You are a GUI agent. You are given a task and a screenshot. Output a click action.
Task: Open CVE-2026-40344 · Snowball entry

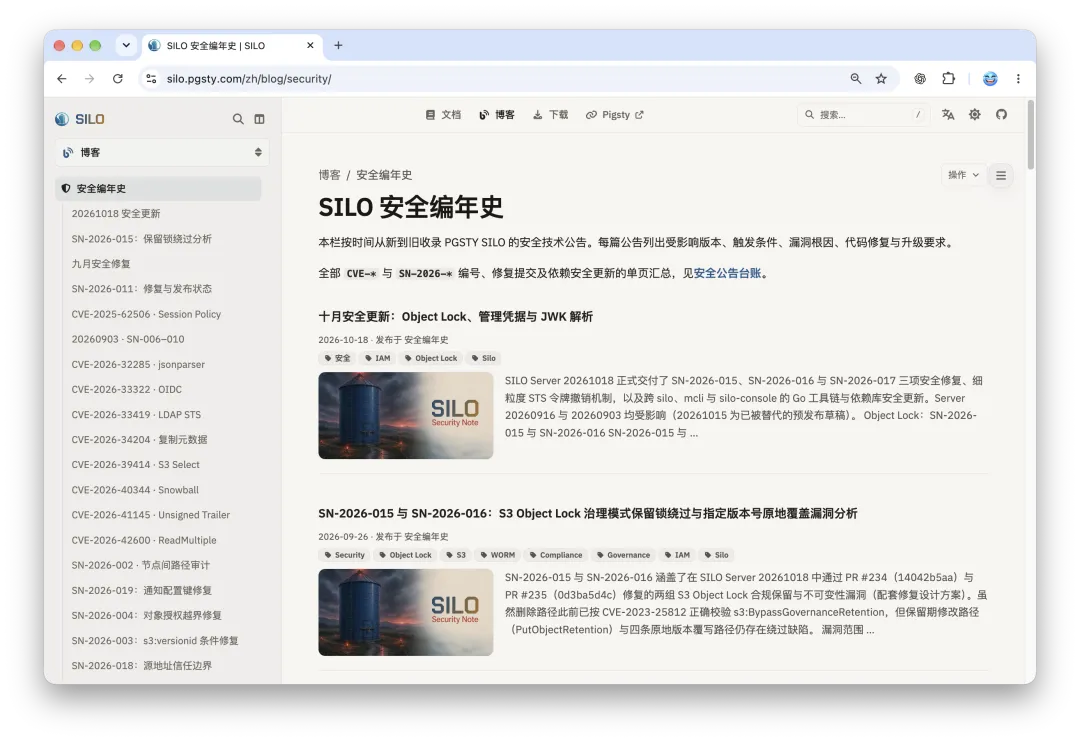(x=135, y=490)
